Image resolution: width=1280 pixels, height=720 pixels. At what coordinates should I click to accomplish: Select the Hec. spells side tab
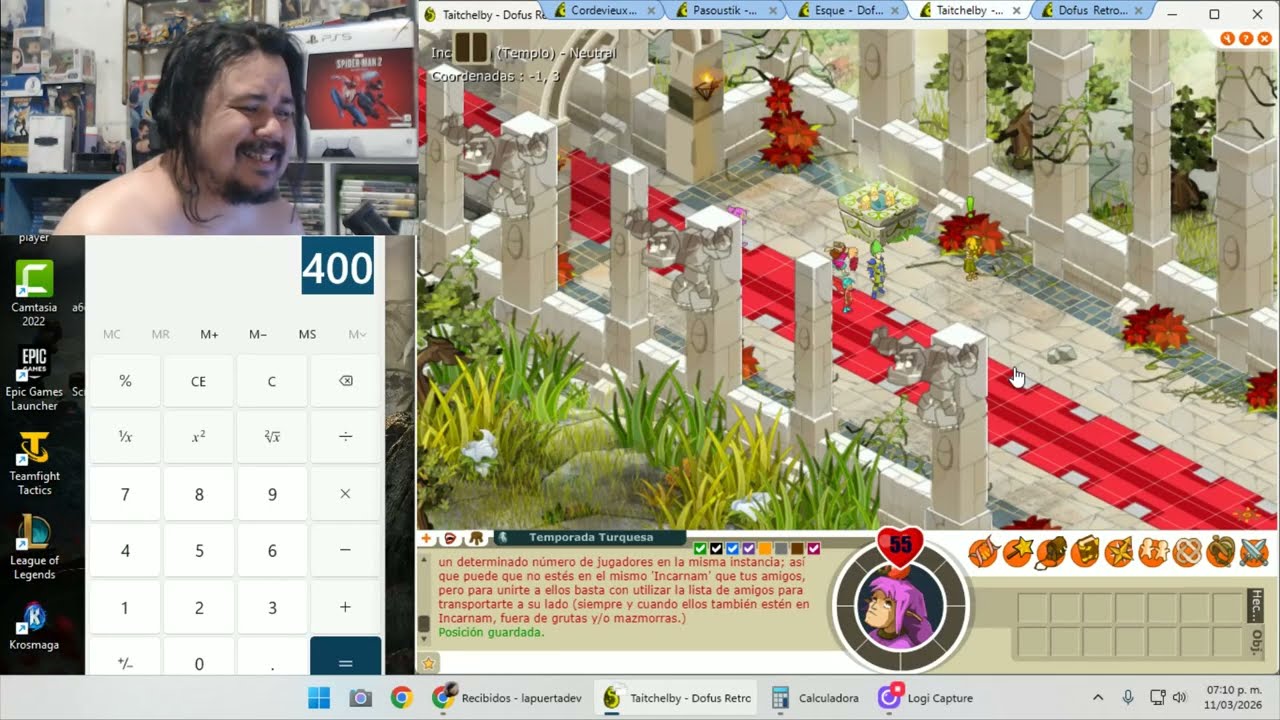click(1257, 605)
